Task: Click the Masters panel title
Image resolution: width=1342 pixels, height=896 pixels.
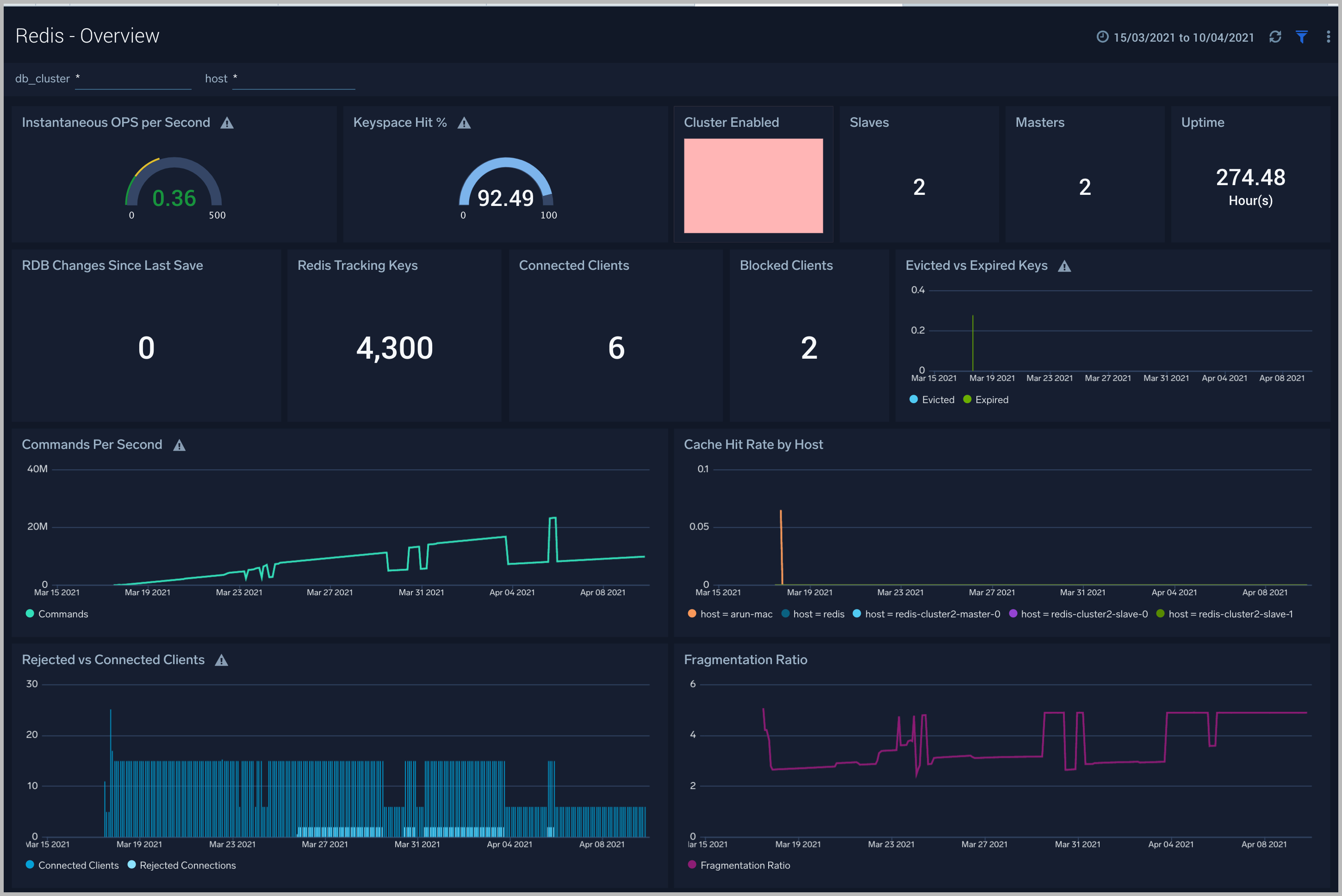Action: click(1040, 122)
